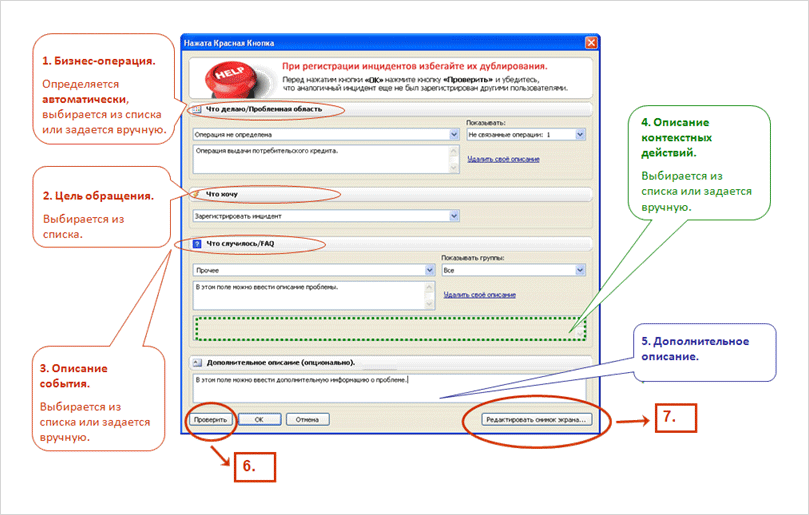The height and width of the screenshot is (515, 809).
Task: Click the additional information text field
Action: [390, 388]
